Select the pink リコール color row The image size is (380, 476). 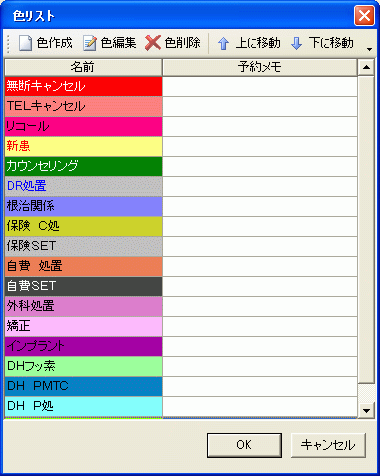(x=84, y=126)
